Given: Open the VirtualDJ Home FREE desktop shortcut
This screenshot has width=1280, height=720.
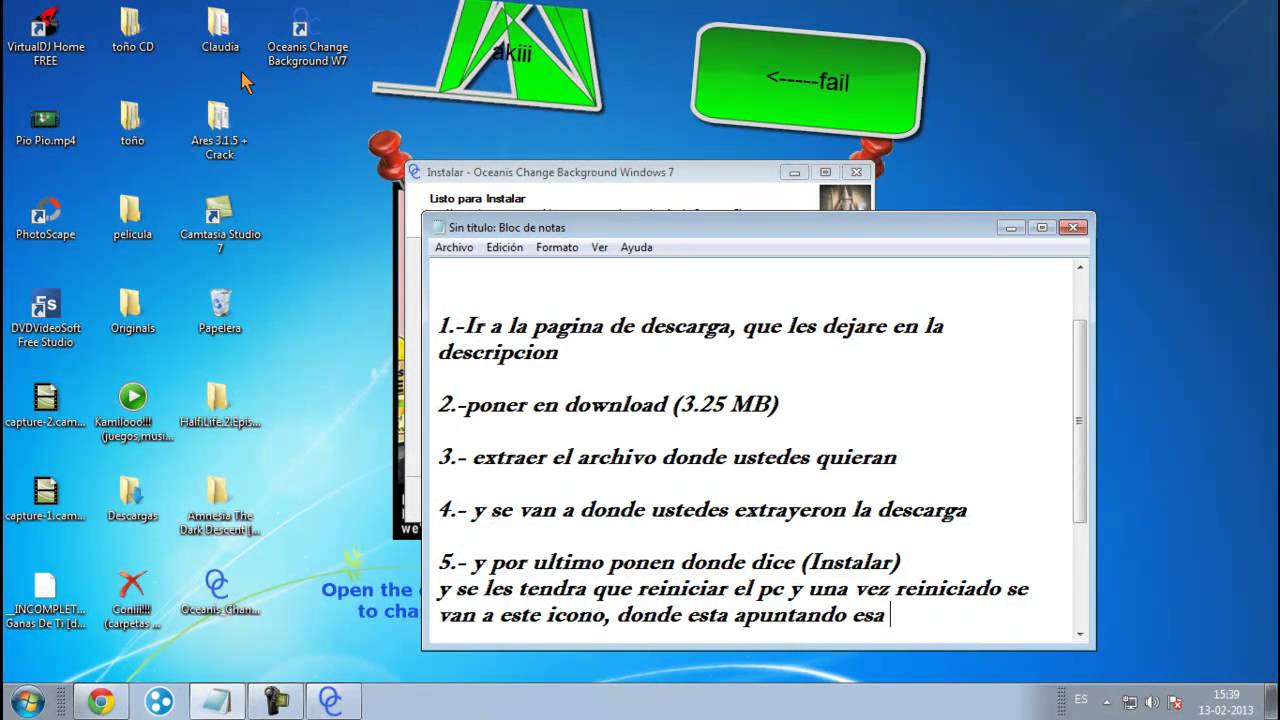Looking at the screenshot, I should pos(45,37).
